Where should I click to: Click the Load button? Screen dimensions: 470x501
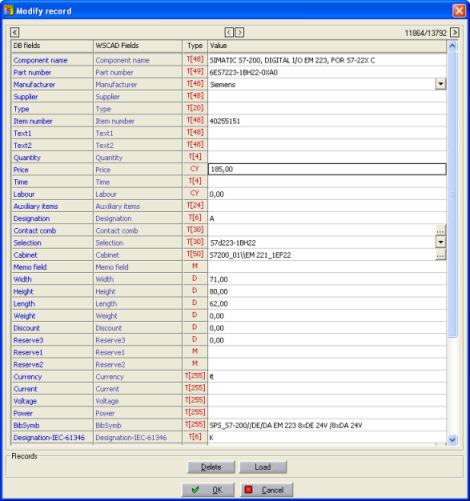263,467
